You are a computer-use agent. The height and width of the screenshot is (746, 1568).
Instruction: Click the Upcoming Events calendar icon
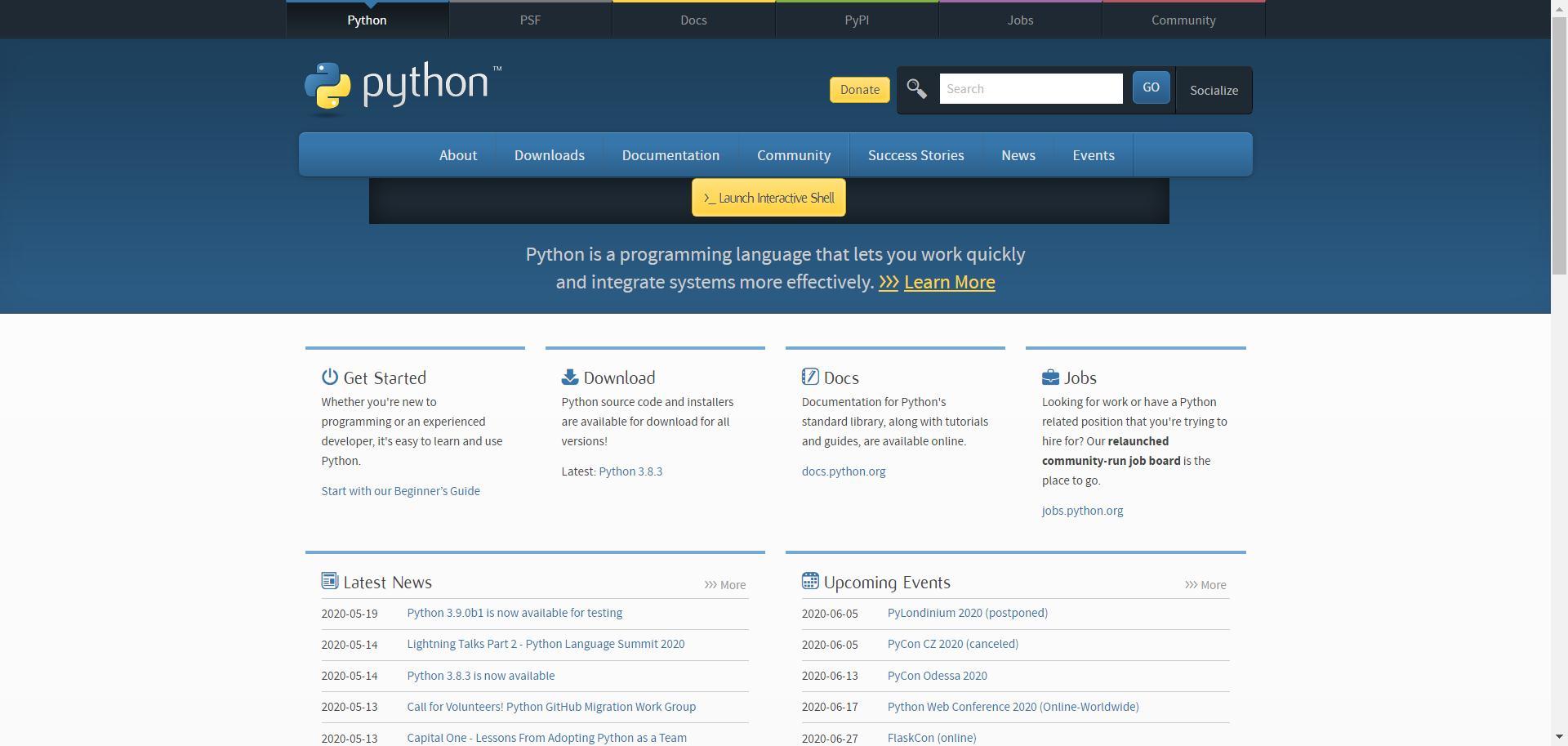[810, 580]
